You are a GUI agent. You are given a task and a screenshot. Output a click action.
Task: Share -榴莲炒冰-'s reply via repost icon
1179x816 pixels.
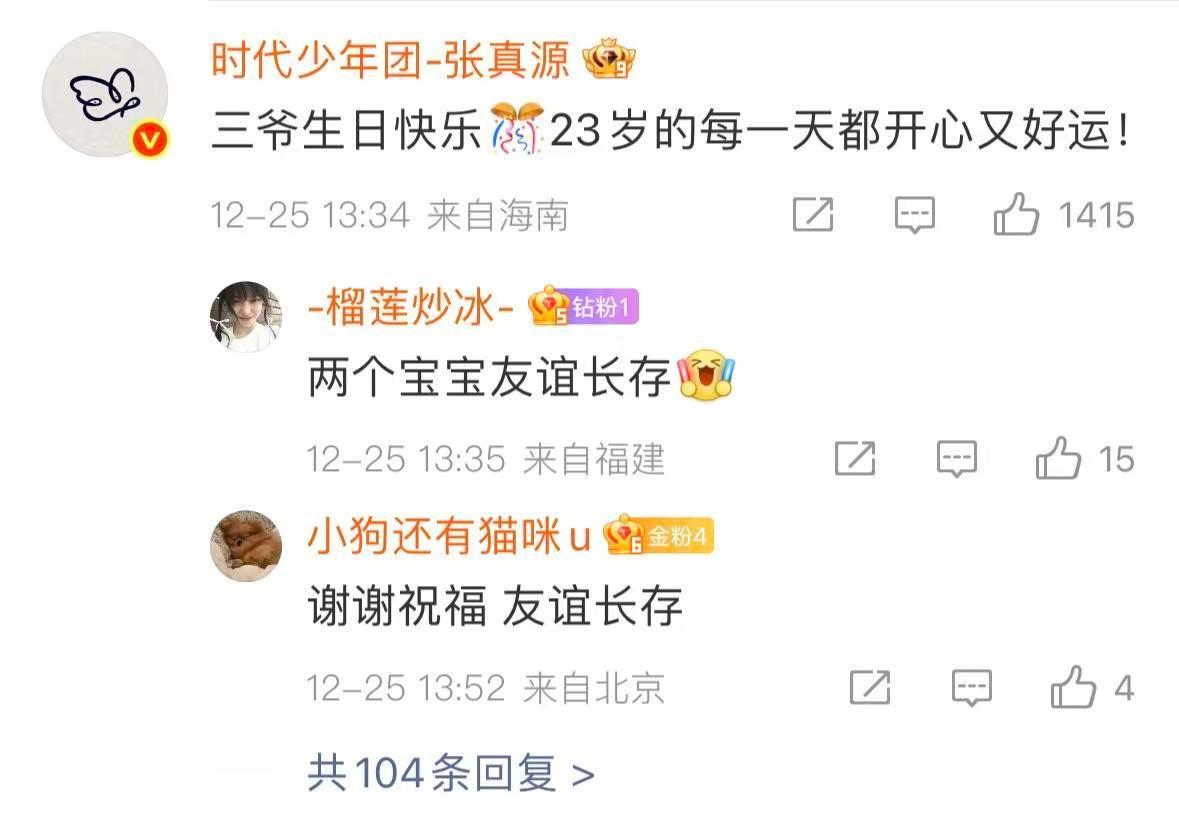(x=856, y=458)
